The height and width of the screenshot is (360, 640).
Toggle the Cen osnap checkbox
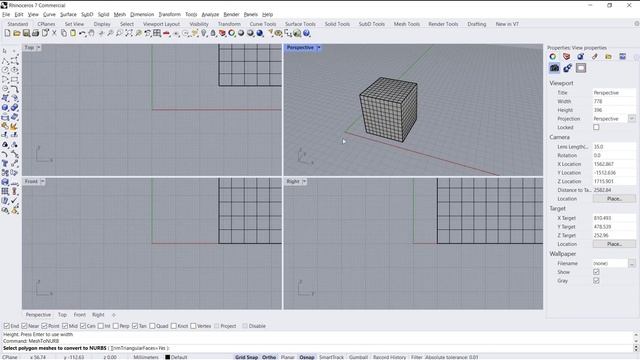pyautogui.click(x=83, y=326)
